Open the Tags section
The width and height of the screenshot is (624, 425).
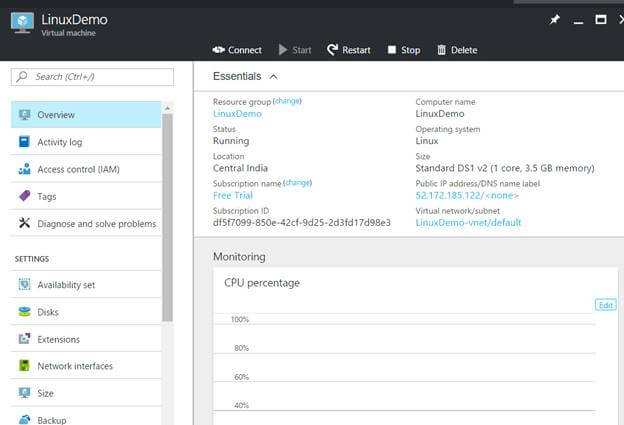(x=47, y=196)
